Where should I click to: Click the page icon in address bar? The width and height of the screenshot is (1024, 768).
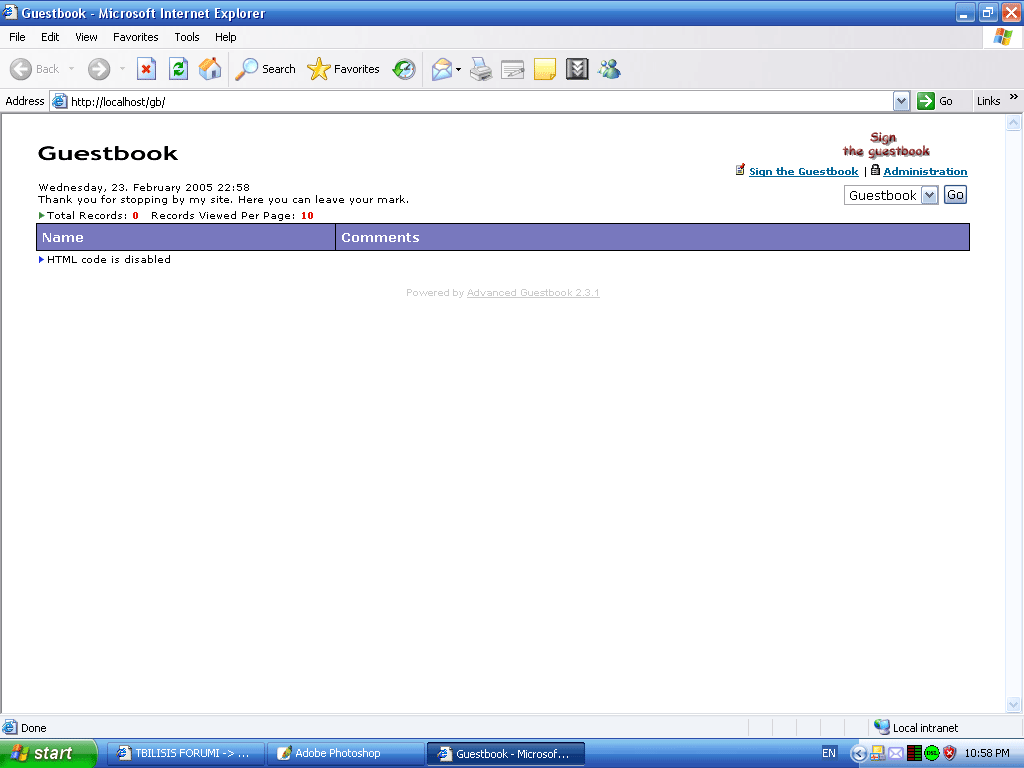coord(59,101)
